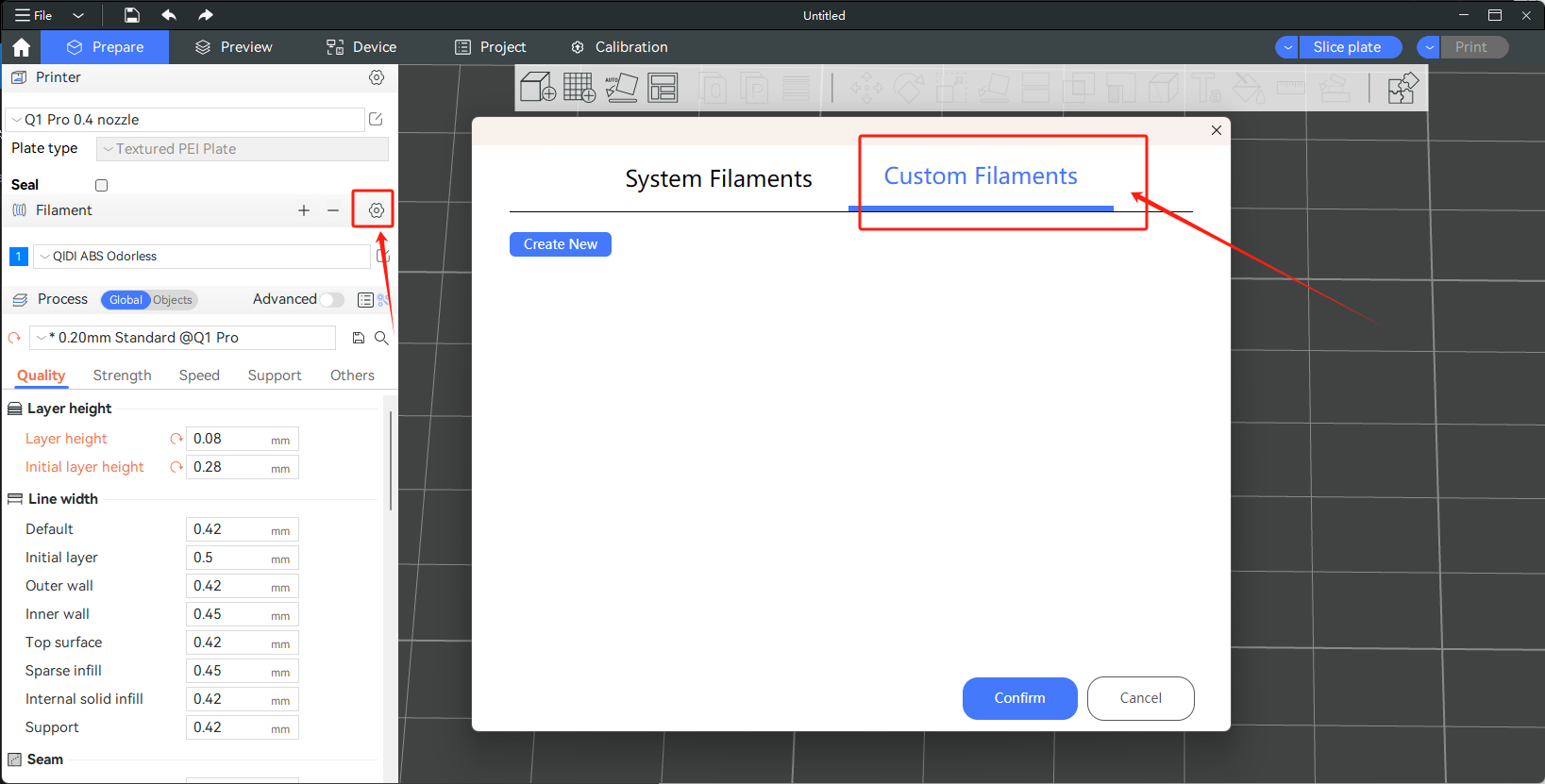Go to the home screen icon
Image resolution: width=1545 pixels, height=784 pixels.
(22, 47)
